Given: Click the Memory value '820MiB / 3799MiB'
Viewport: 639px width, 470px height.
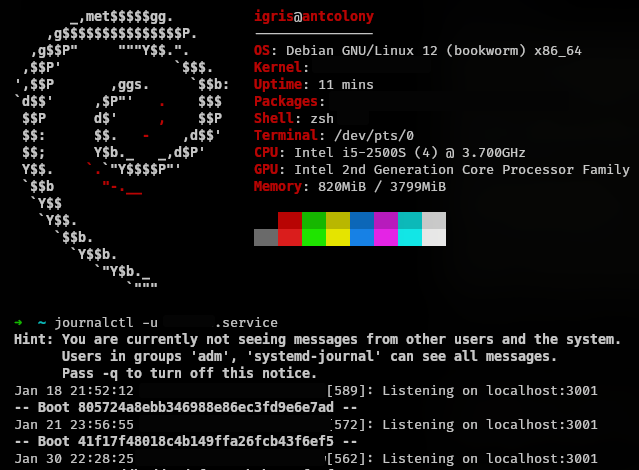Looking at the screenshot, I should pyautogui.click(x=382, y=186).
